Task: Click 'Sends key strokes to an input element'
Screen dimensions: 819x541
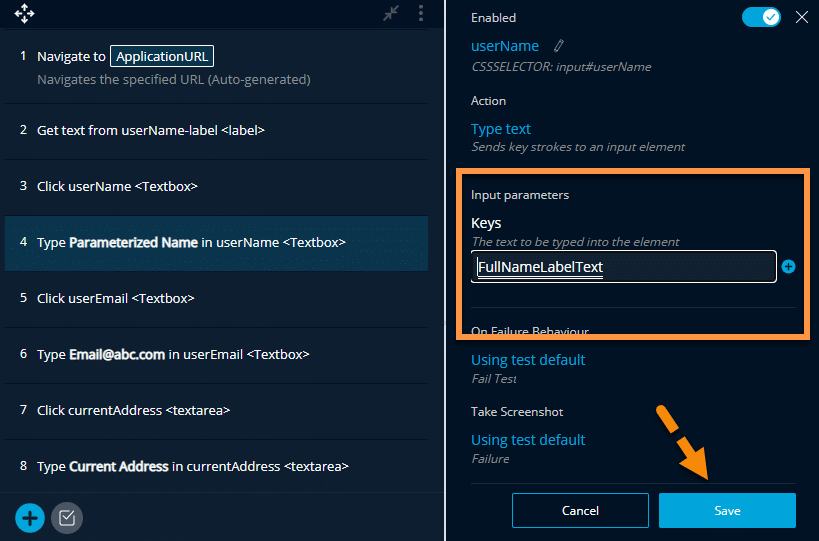Action: [578, 147]
